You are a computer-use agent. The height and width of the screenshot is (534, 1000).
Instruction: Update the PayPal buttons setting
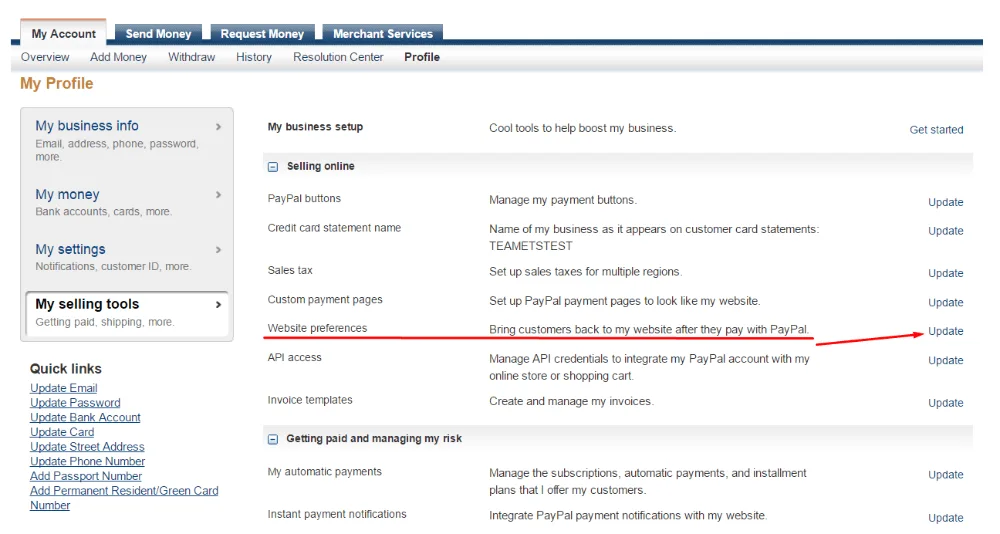tap(945, 202)
